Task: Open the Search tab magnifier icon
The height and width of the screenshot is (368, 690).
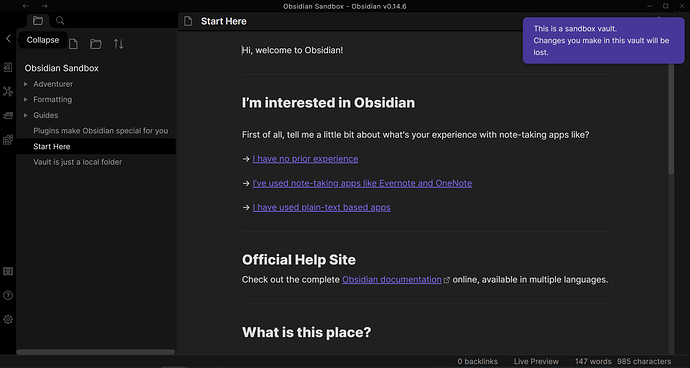Action: coord(60,20)
